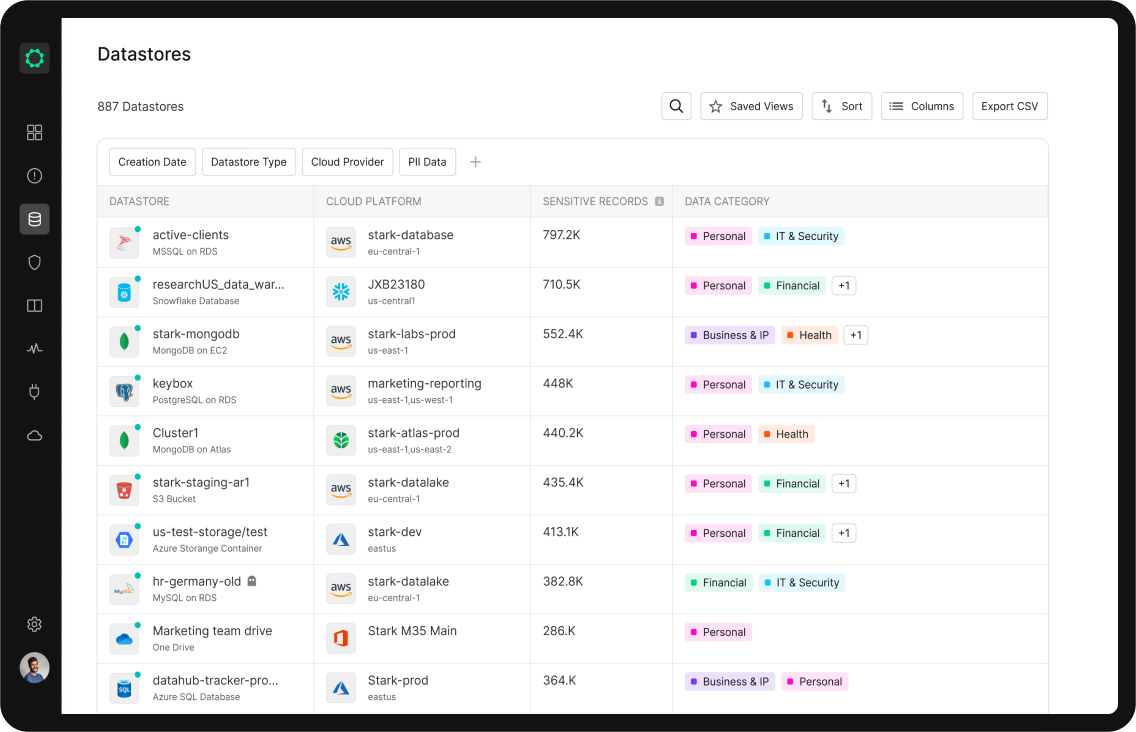The image size is (1136, 732).
Task: Click the search magnifier icon in toolbar
Action: [676, 106]
